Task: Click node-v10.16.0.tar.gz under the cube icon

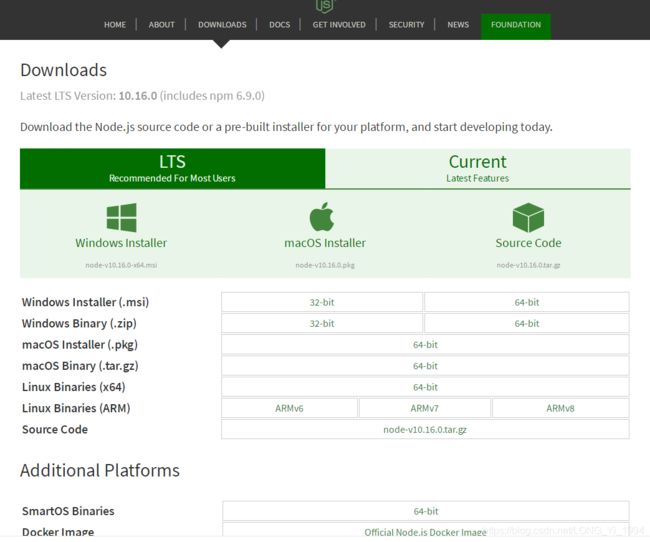Action: pos(529,265)
